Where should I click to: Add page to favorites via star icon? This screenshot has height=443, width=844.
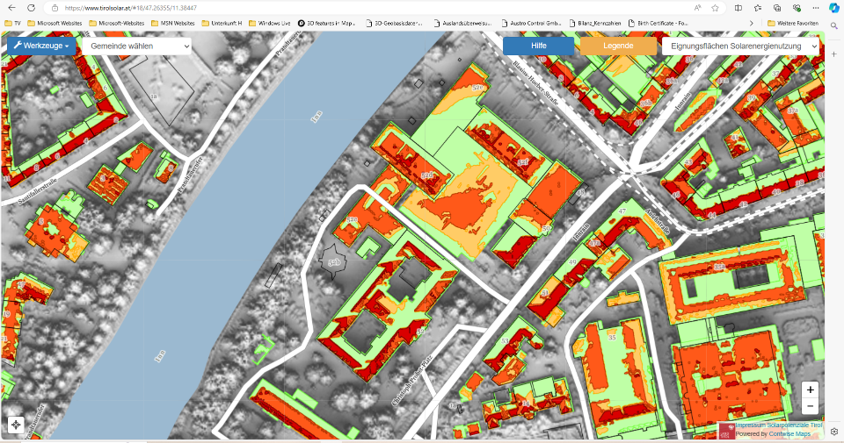pos(715,7)
